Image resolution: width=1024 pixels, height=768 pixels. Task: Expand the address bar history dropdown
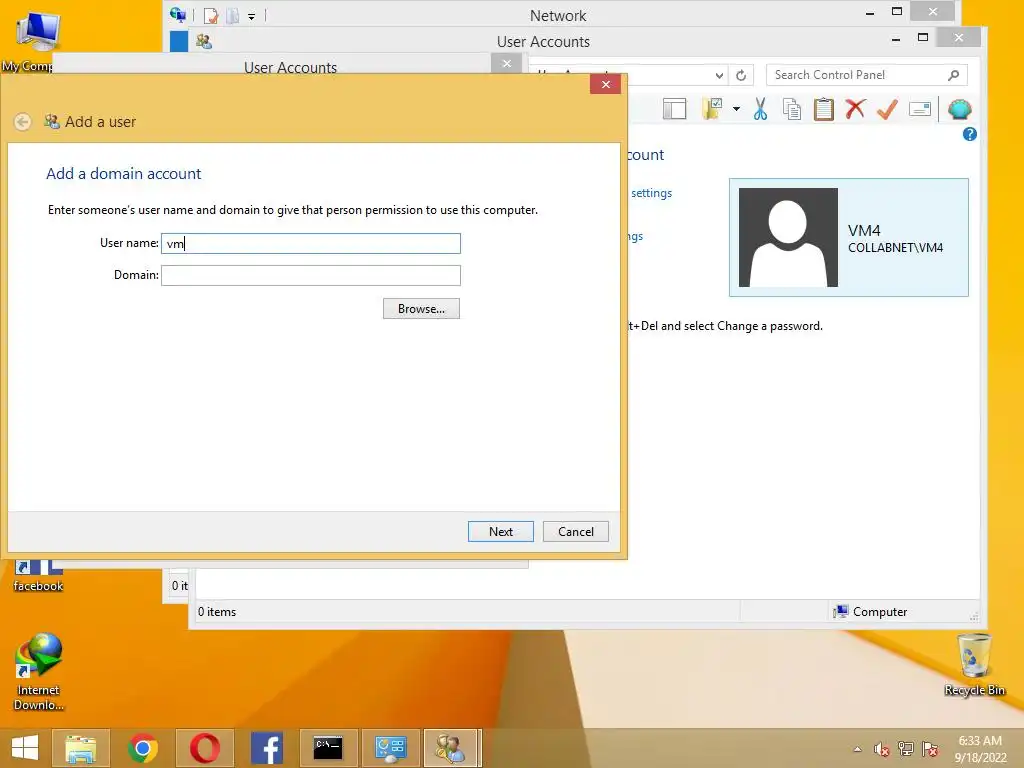coord(719,75)
